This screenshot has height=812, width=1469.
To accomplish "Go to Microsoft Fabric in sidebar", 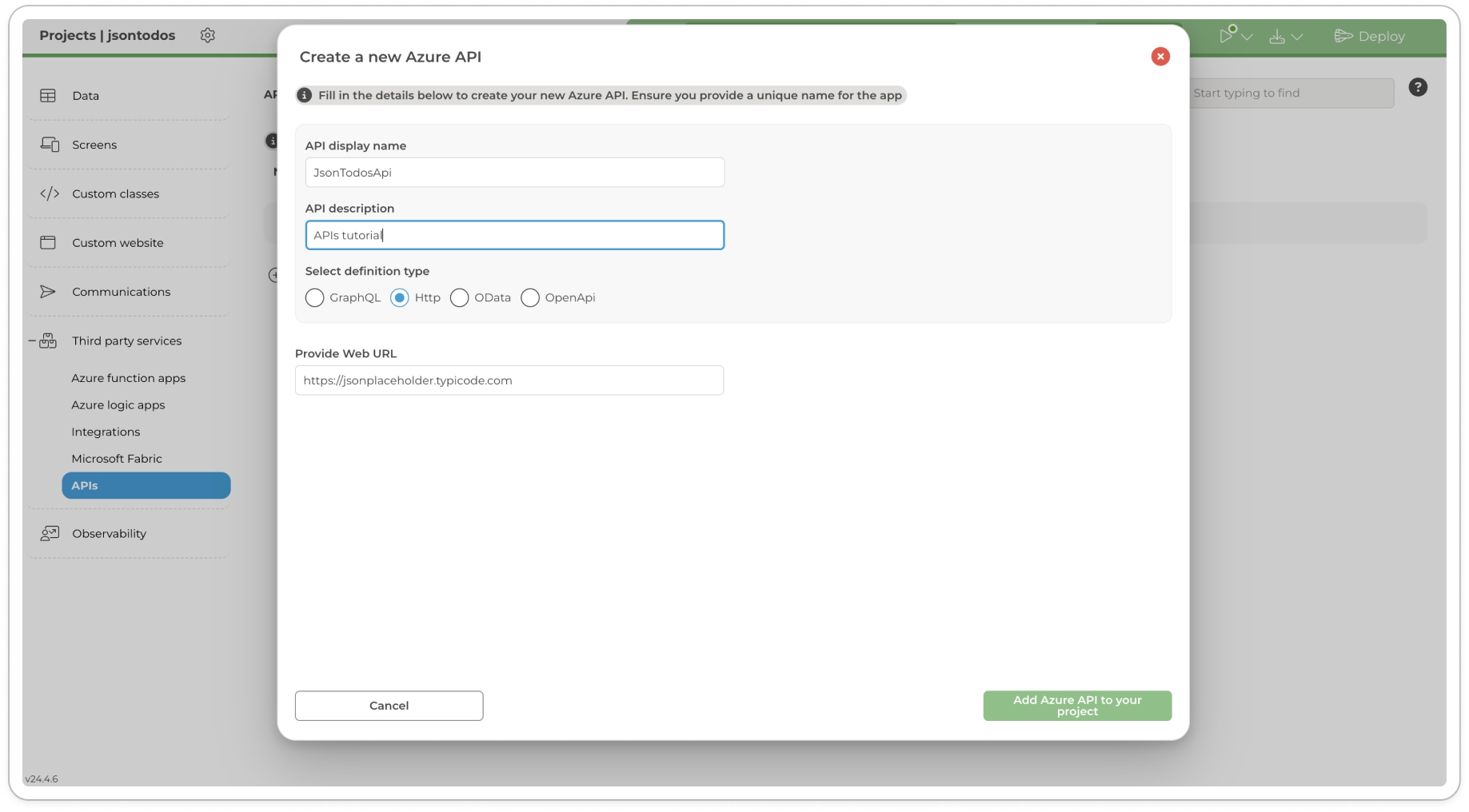I will pos(117,459).
